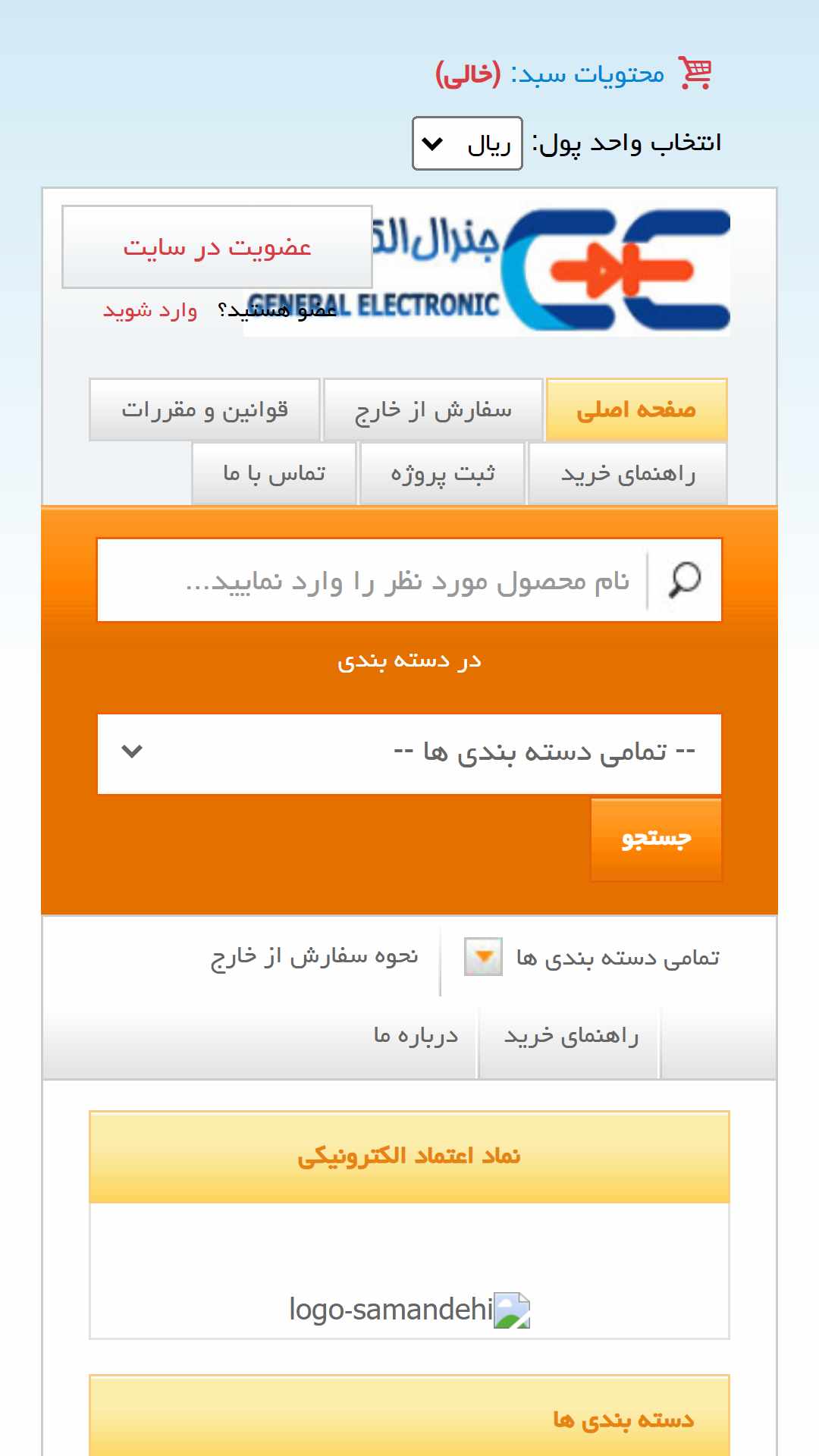Viewport: 819px width, 1456px height.
Task: Click the orange arrow beside تمامی دسته بندی ها
Action: (483, 957)
